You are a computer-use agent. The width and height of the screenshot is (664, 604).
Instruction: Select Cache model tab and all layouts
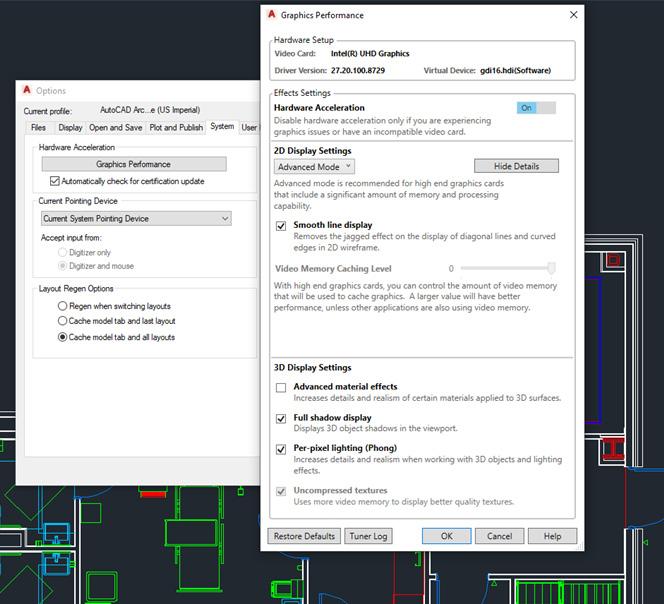(x=62, y=337)
